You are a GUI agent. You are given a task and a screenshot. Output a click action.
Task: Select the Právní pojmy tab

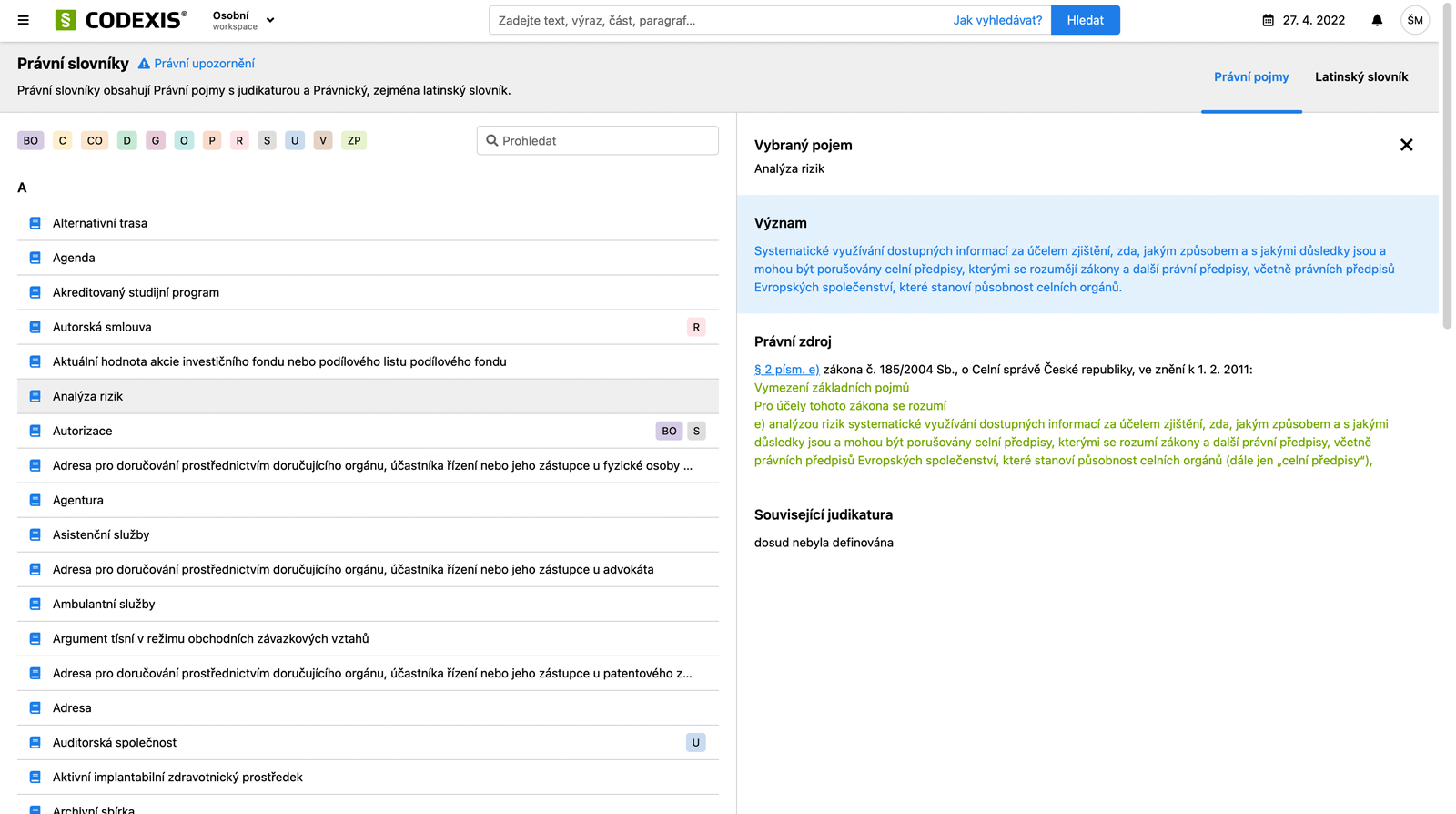tap(1250, 76)
